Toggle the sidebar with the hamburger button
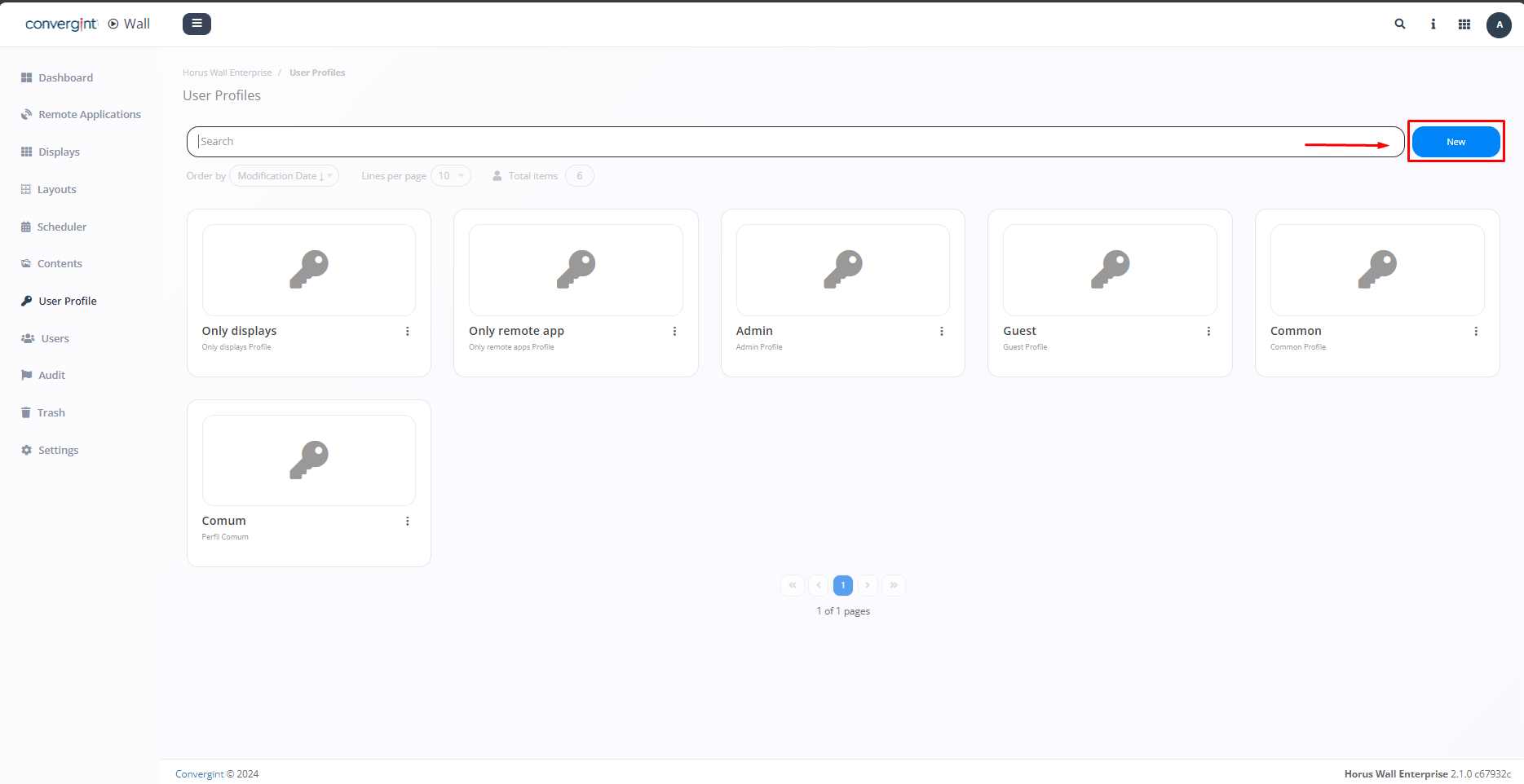1524x784 pixels. coord(197,24)
